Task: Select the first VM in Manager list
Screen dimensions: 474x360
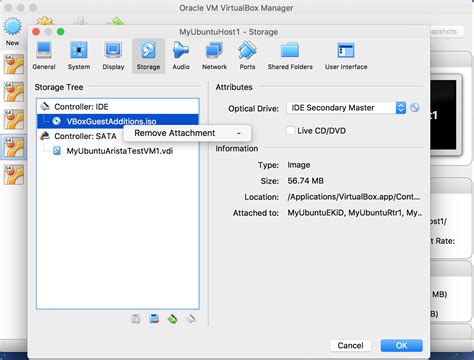Action: (x=14, y=64)
